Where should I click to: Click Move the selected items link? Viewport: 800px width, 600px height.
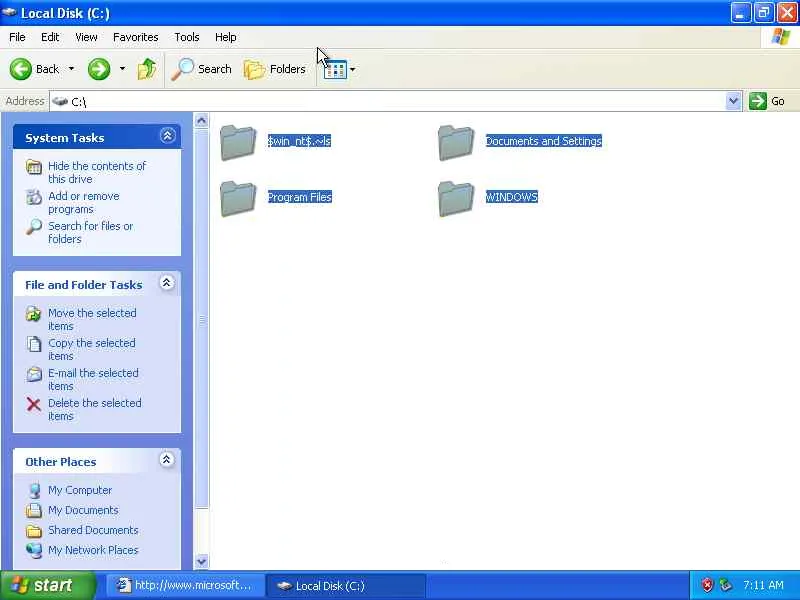pos(92,319)
